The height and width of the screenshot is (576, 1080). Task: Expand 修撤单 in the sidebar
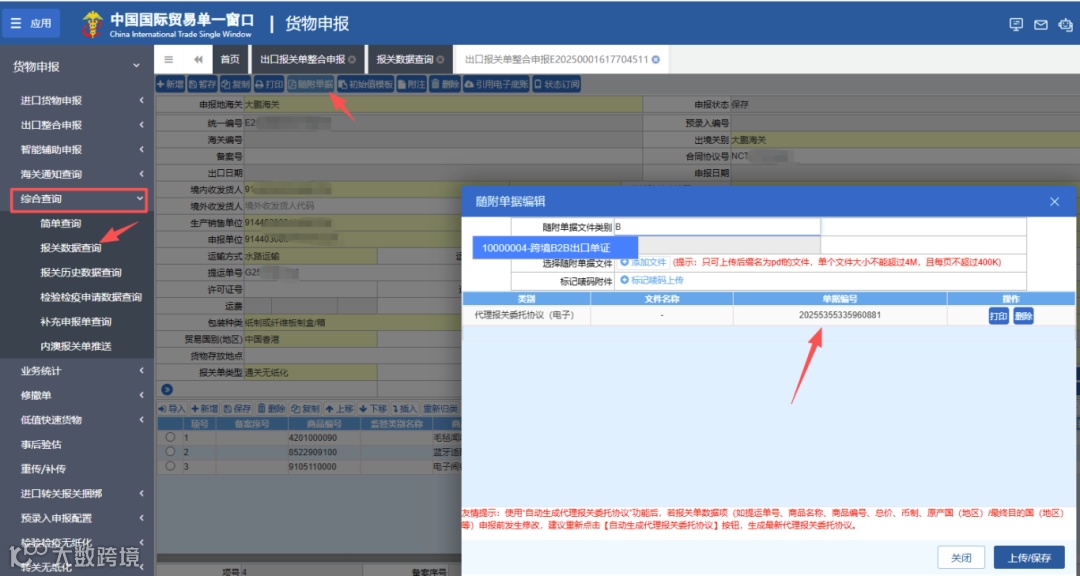tap(76, 395)
